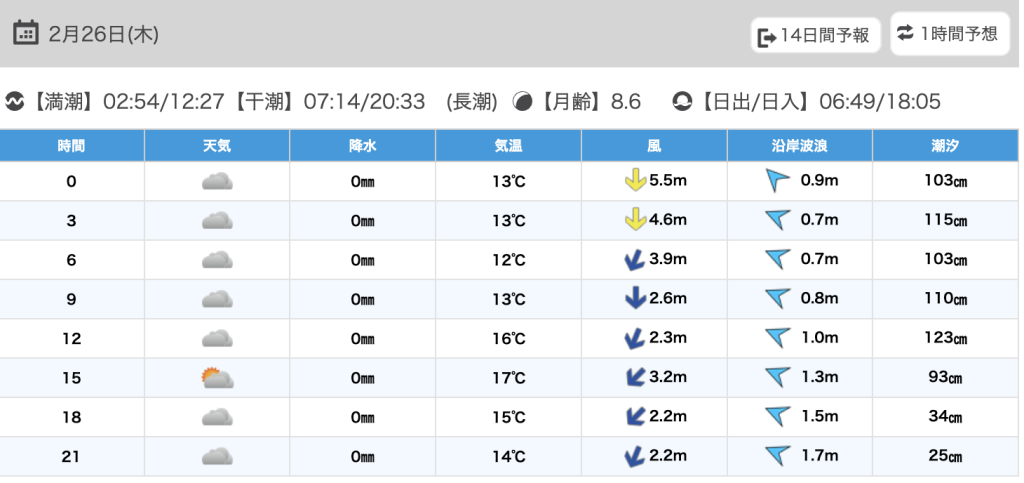Click the yellow wind arrow showing 5.5m

634,181
